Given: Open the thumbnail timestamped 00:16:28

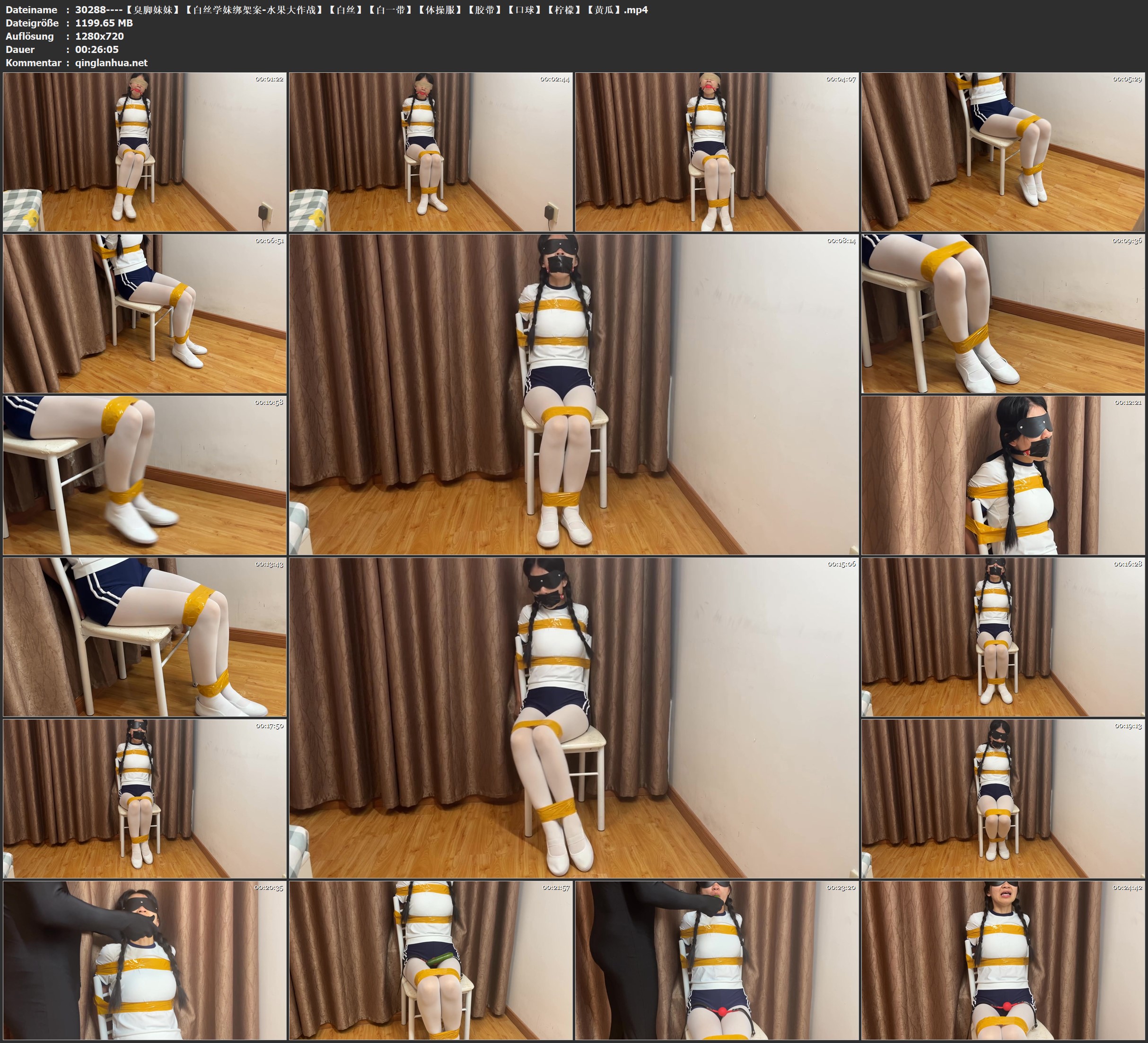Looking at the screenshot, I should coord(1003,636).
